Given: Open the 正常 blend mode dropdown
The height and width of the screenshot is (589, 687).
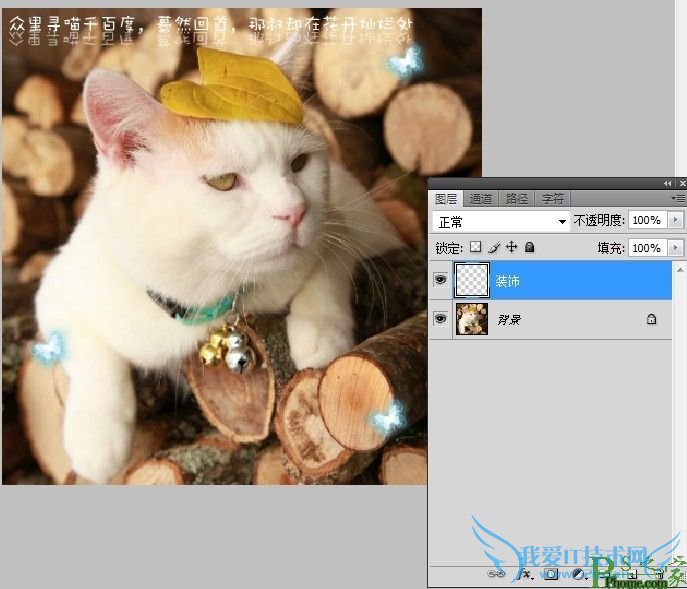Looking at the screenshot, I should point(501,222).
